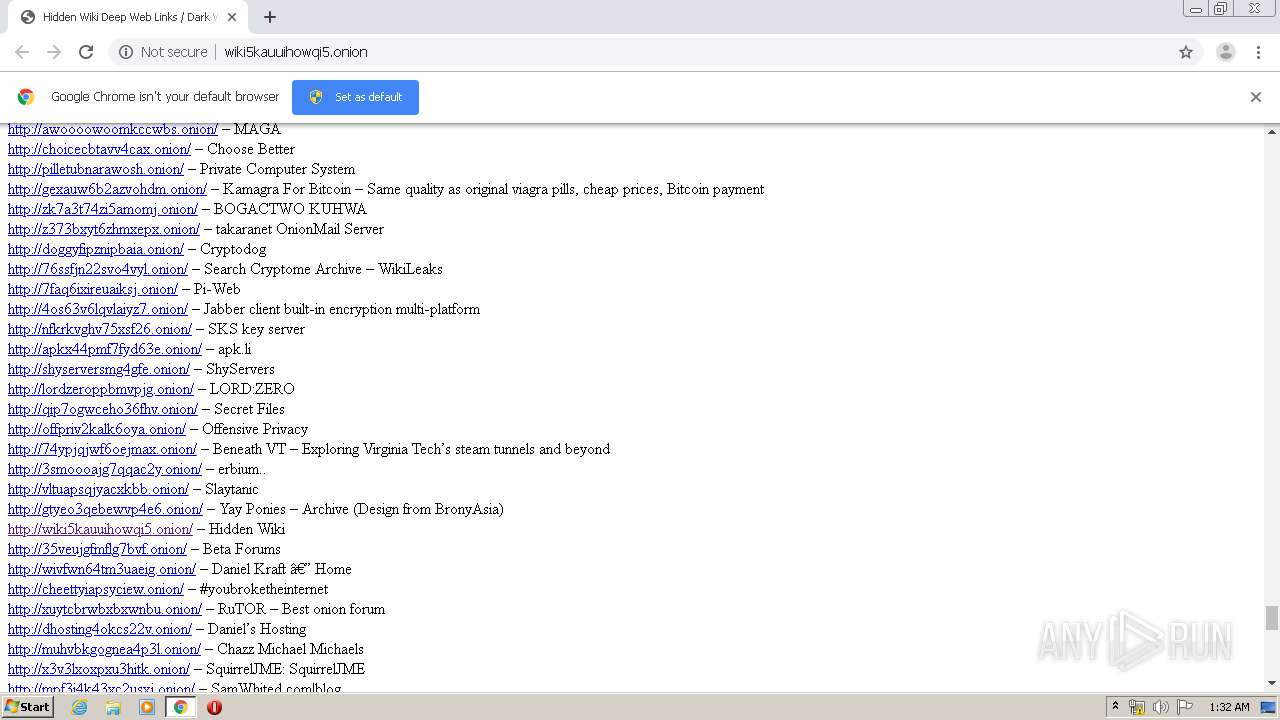Open the gtyeo3qebewvp4e6.onion Yay Ponies link
The width and height of the screenshot is (1280, 720).
coord(105,509)
